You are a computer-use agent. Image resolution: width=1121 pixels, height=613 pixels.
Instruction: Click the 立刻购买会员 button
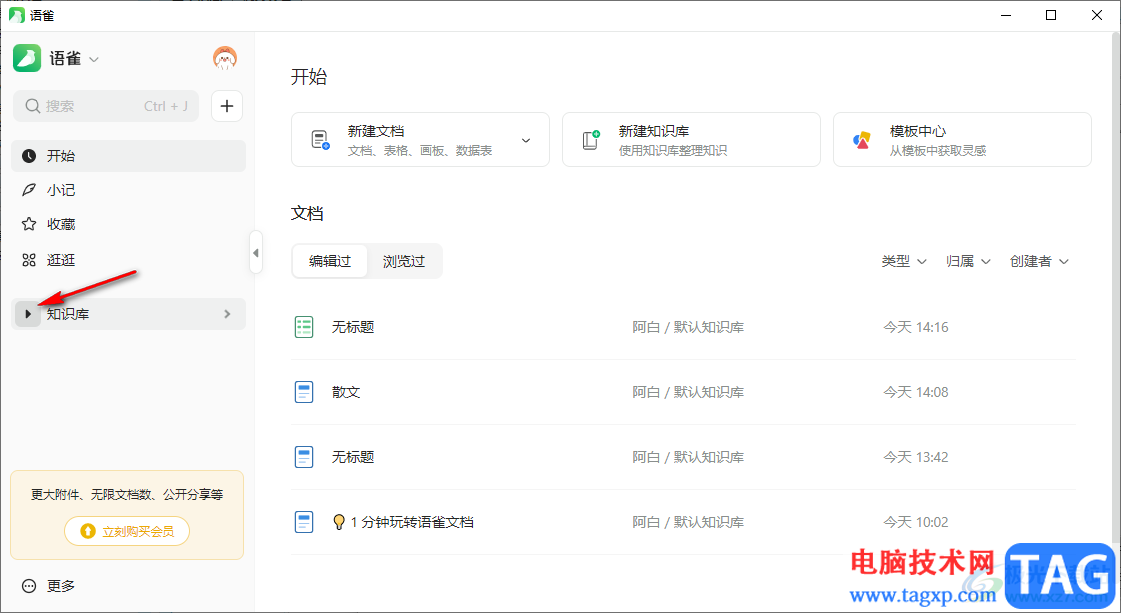[127, 531]
